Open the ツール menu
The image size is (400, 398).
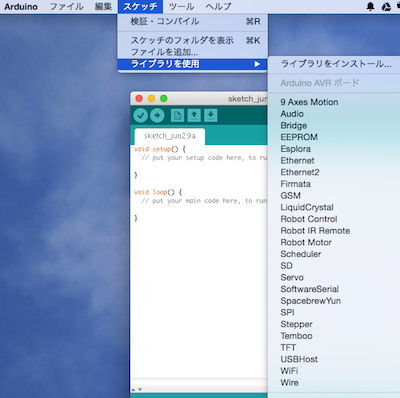[182, 7]
